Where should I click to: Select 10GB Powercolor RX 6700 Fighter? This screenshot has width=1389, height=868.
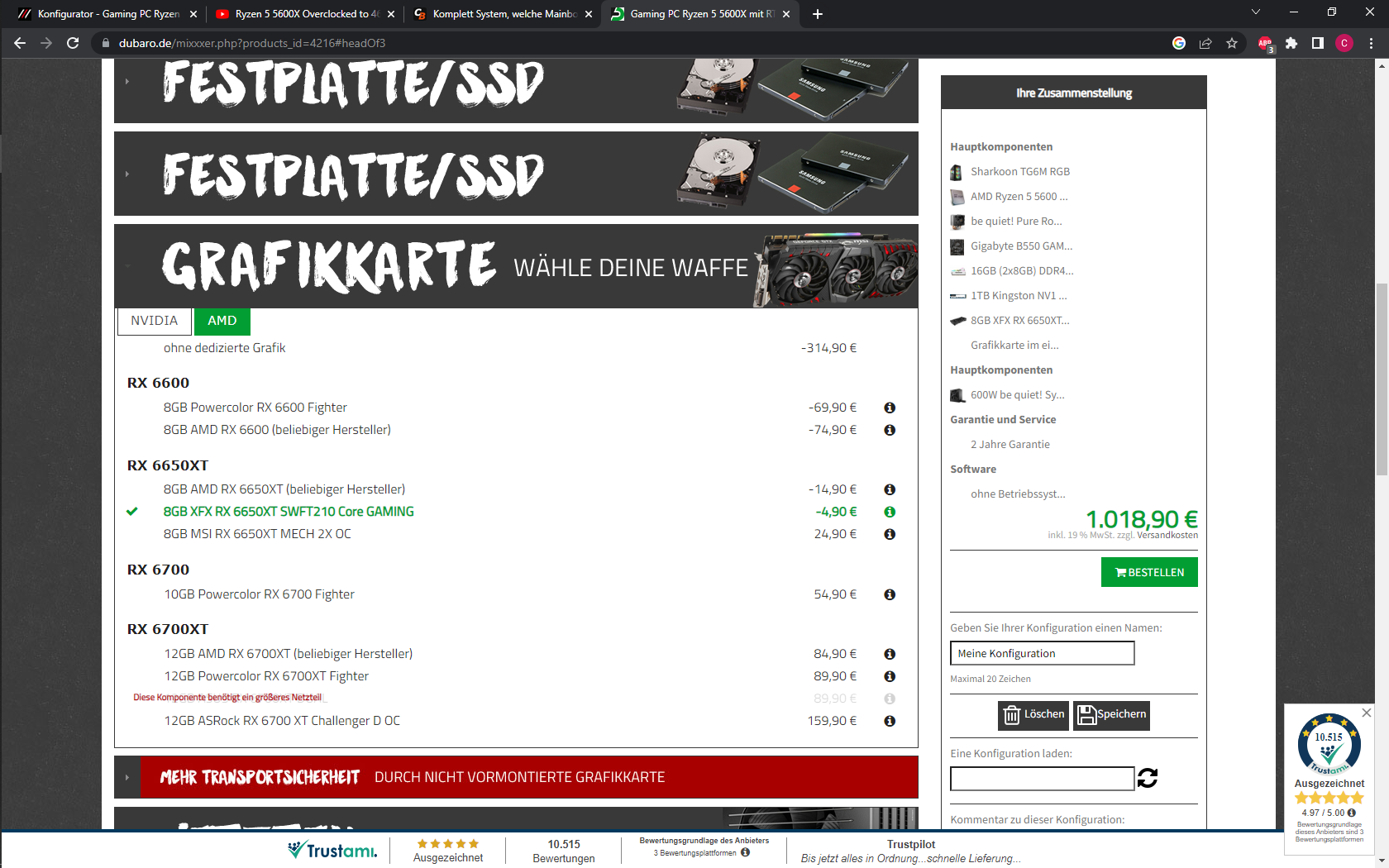pyautogui.click(x=259, y=594)
